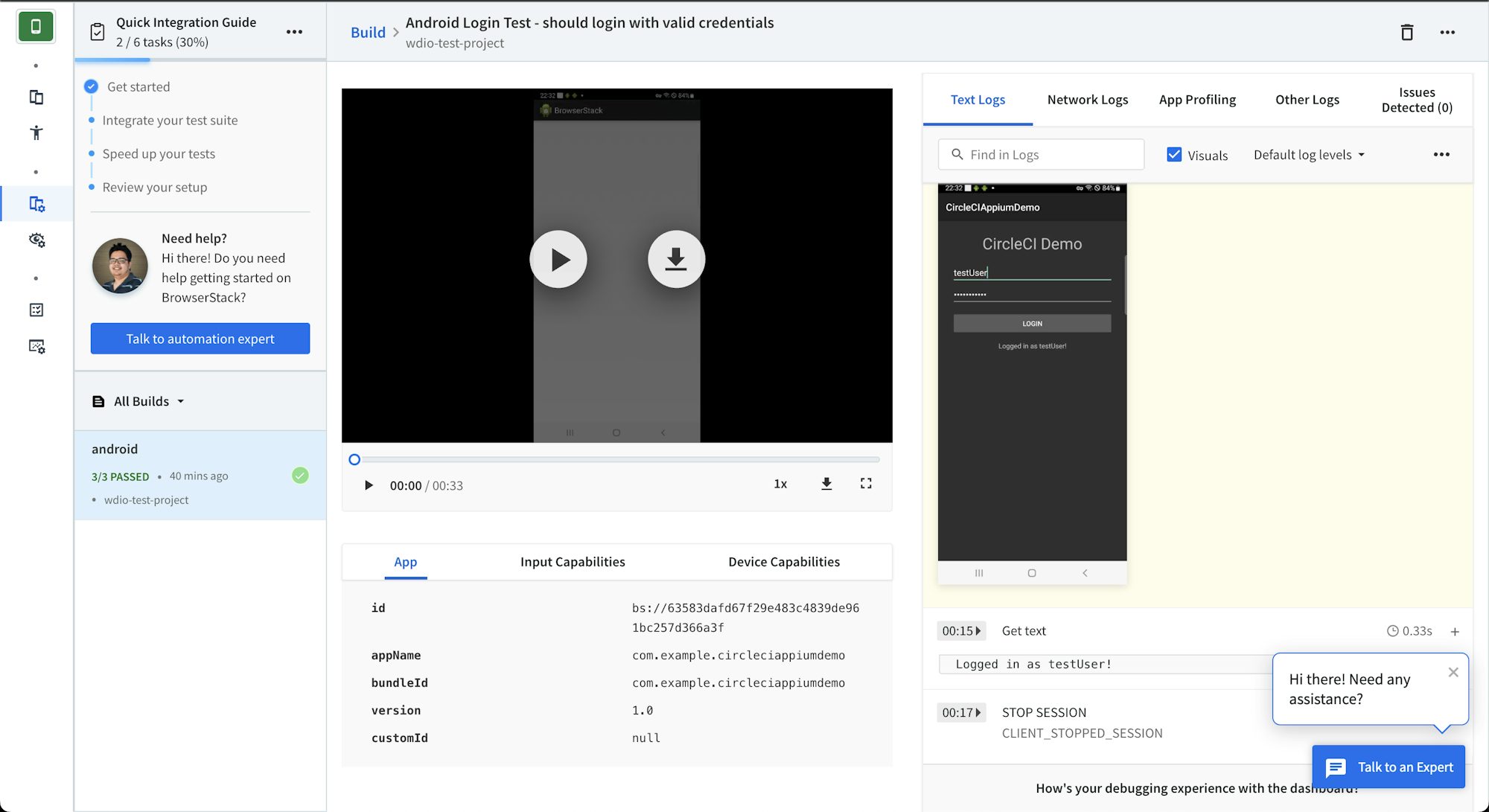This screenshot has width=1489, height=812.
Task: Open the Default log levels dropdown
Action: pos(1308,154)
